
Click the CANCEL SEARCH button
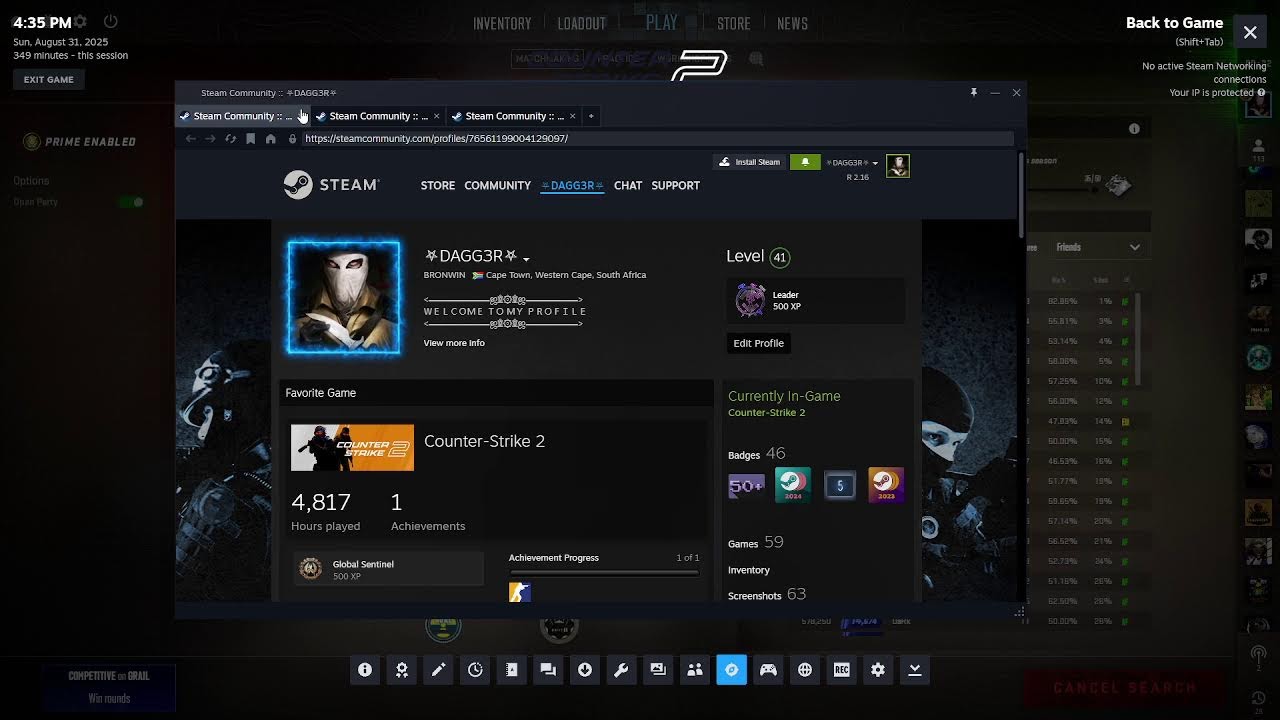click(x=1125, y=688)
